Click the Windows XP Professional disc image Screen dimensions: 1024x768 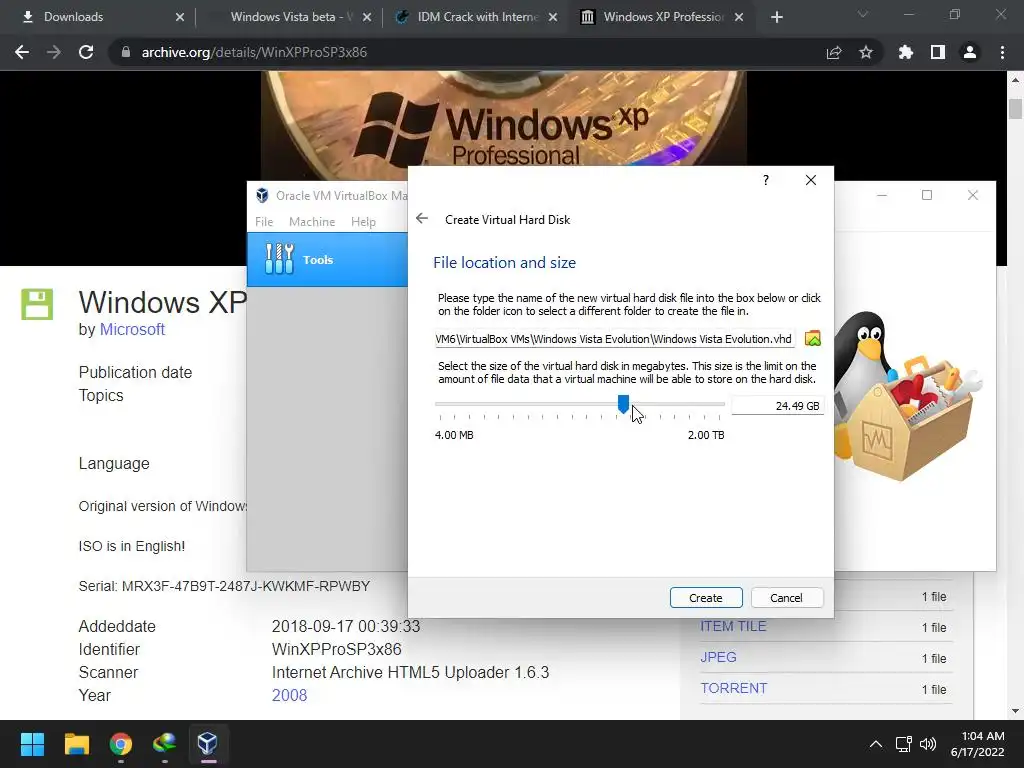point(504,126)
